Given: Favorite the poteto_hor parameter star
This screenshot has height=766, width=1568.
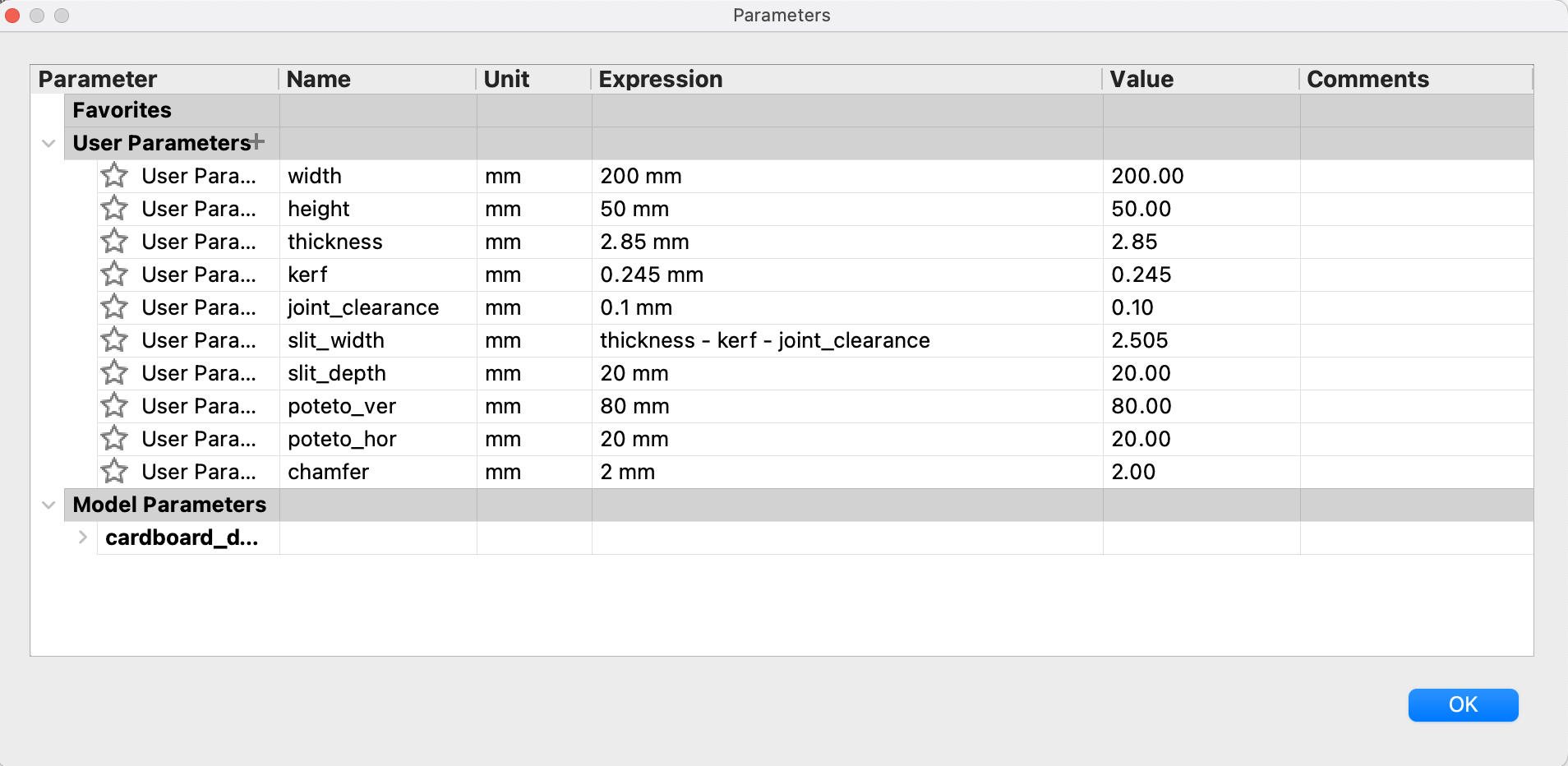Looking at the screenshot, I should 114,439.
